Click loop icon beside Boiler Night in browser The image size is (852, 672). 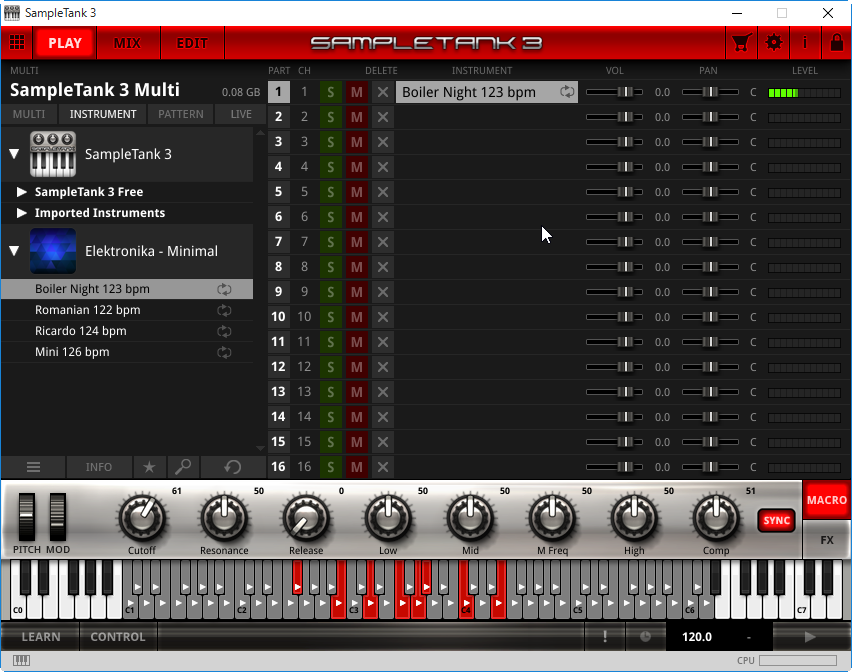(224, 290)
